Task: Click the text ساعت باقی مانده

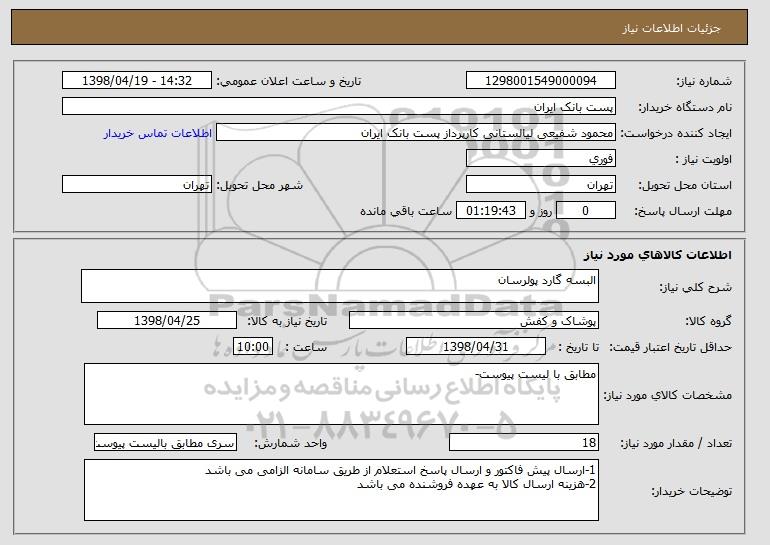Action: [x=406, y=211]
